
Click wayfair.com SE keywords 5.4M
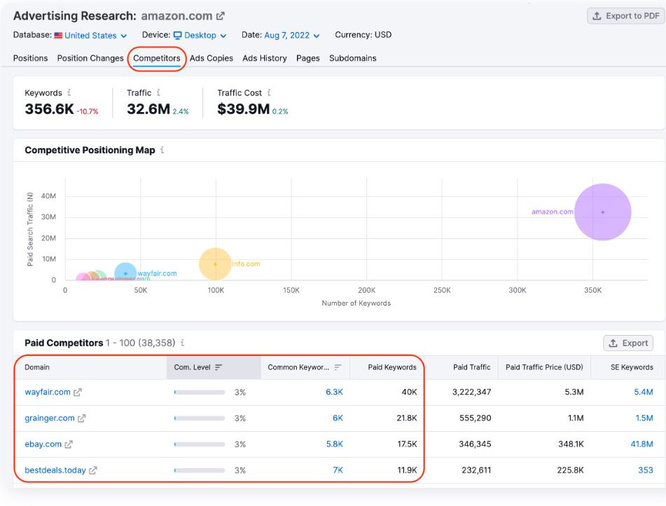click(643, 392)
